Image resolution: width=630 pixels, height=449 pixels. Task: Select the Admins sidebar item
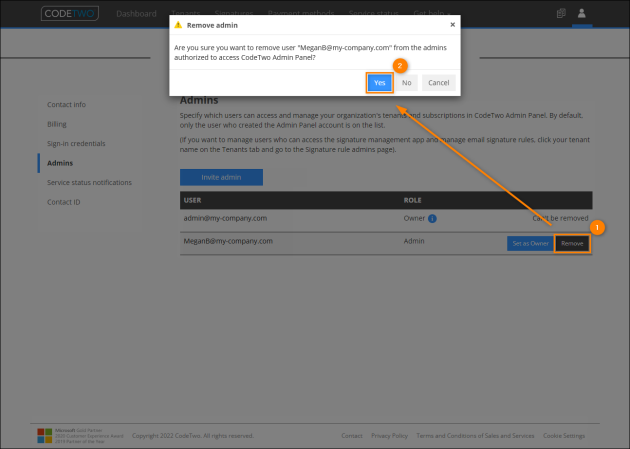[60, 163]
